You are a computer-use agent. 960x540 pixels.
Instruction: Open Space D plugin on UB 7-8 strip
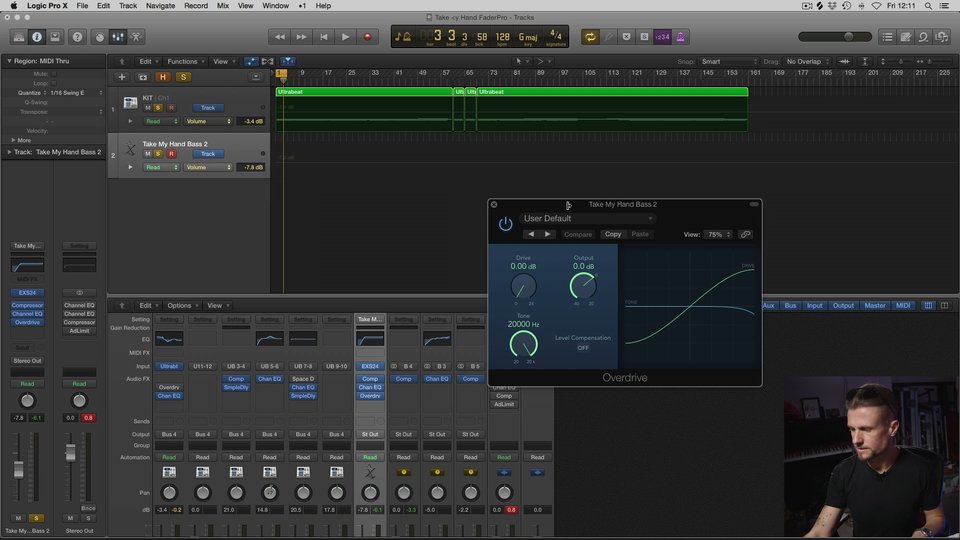tap(303, 379)
